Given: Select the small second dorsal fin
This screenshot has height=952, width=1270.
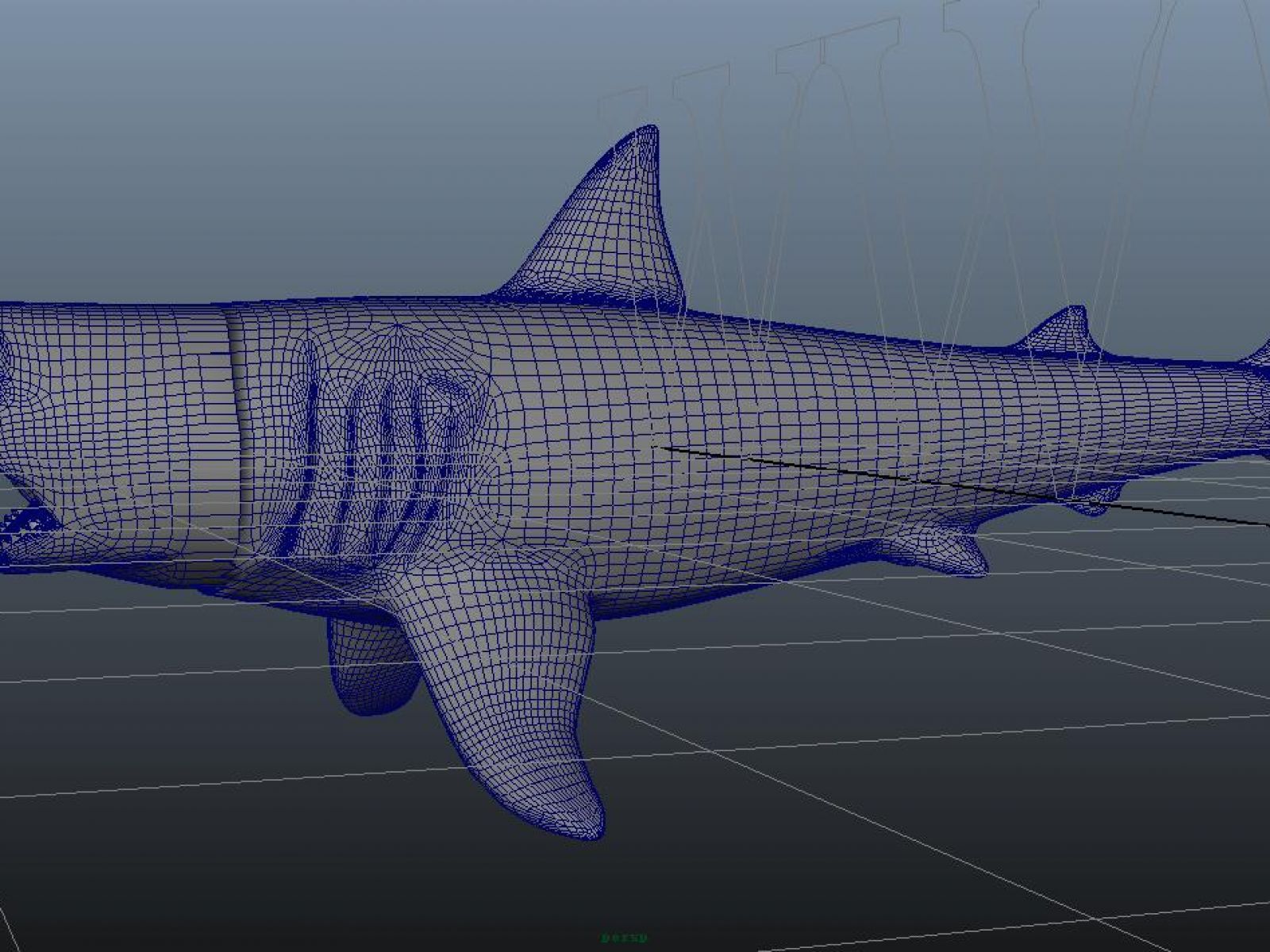Looking at the screenshot, I should tap(1062, 333).
